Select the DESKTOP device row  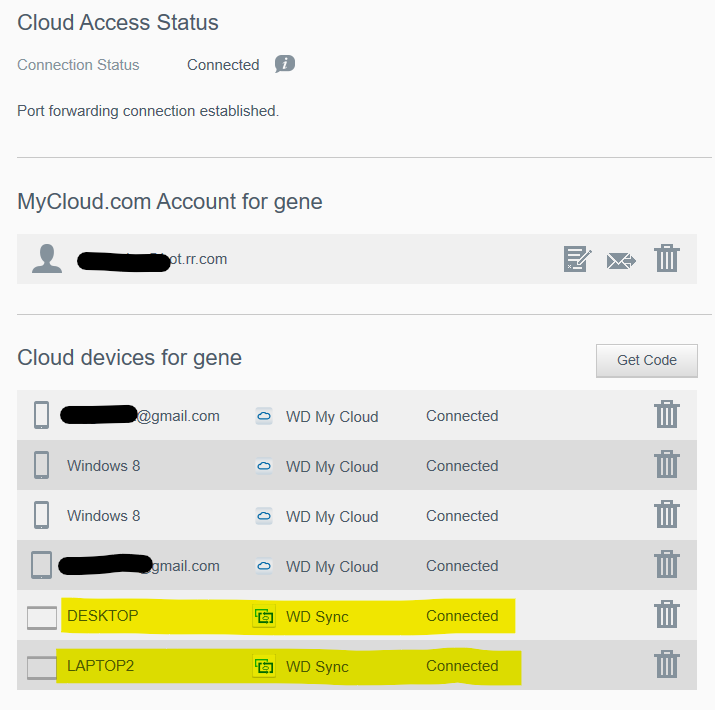[103, 616]
